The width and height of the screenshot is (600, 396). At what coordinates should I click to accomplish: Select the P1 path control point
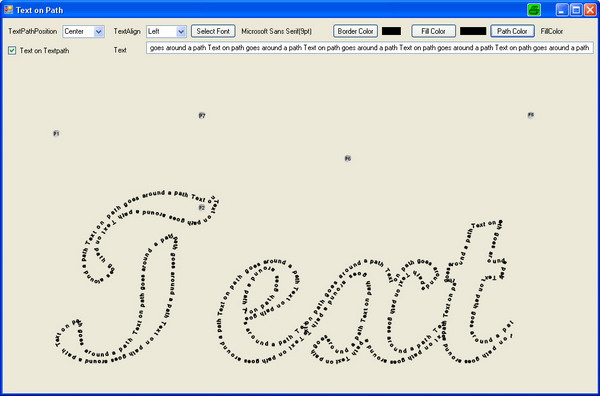(56, 134)
